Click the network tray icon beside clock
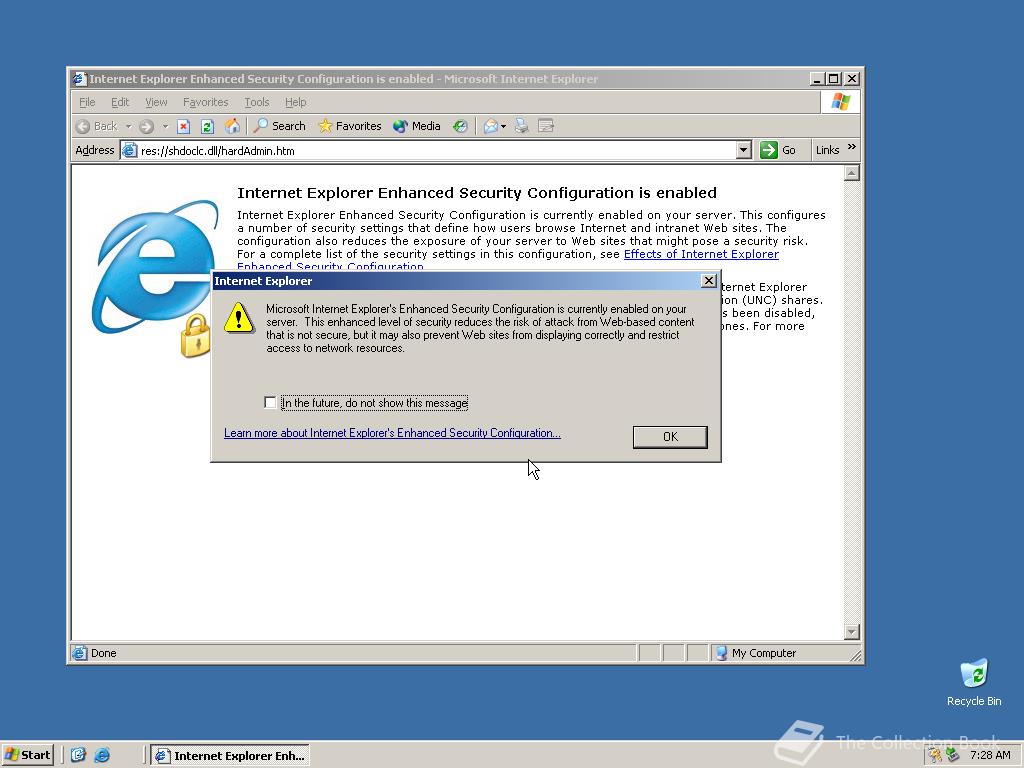1024x768 pixels. tap(953, 756)
